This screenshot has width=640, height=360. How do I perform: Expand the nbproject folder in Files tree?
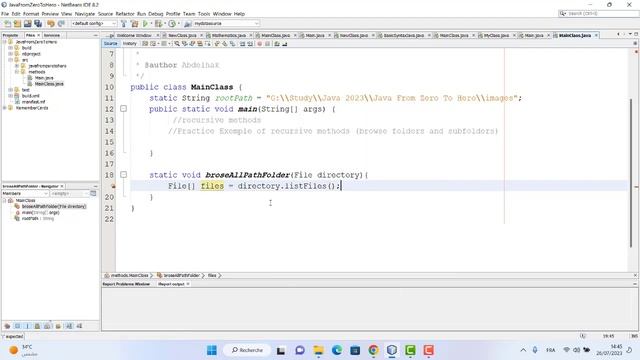click(10, 54)
